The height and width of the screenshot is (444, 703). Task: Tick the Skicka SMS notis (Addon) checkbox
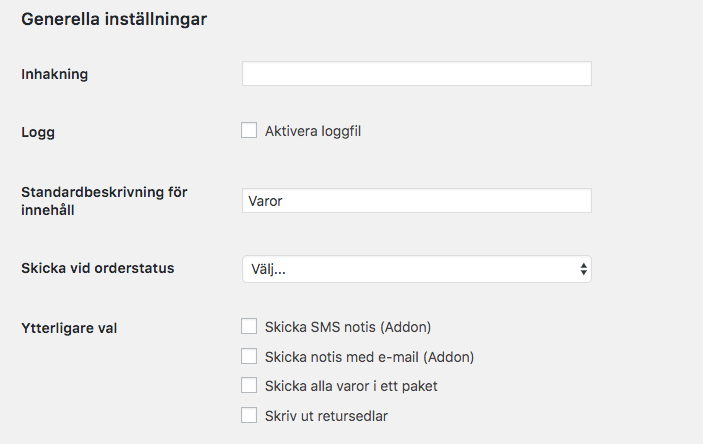[x=249, y=326]
